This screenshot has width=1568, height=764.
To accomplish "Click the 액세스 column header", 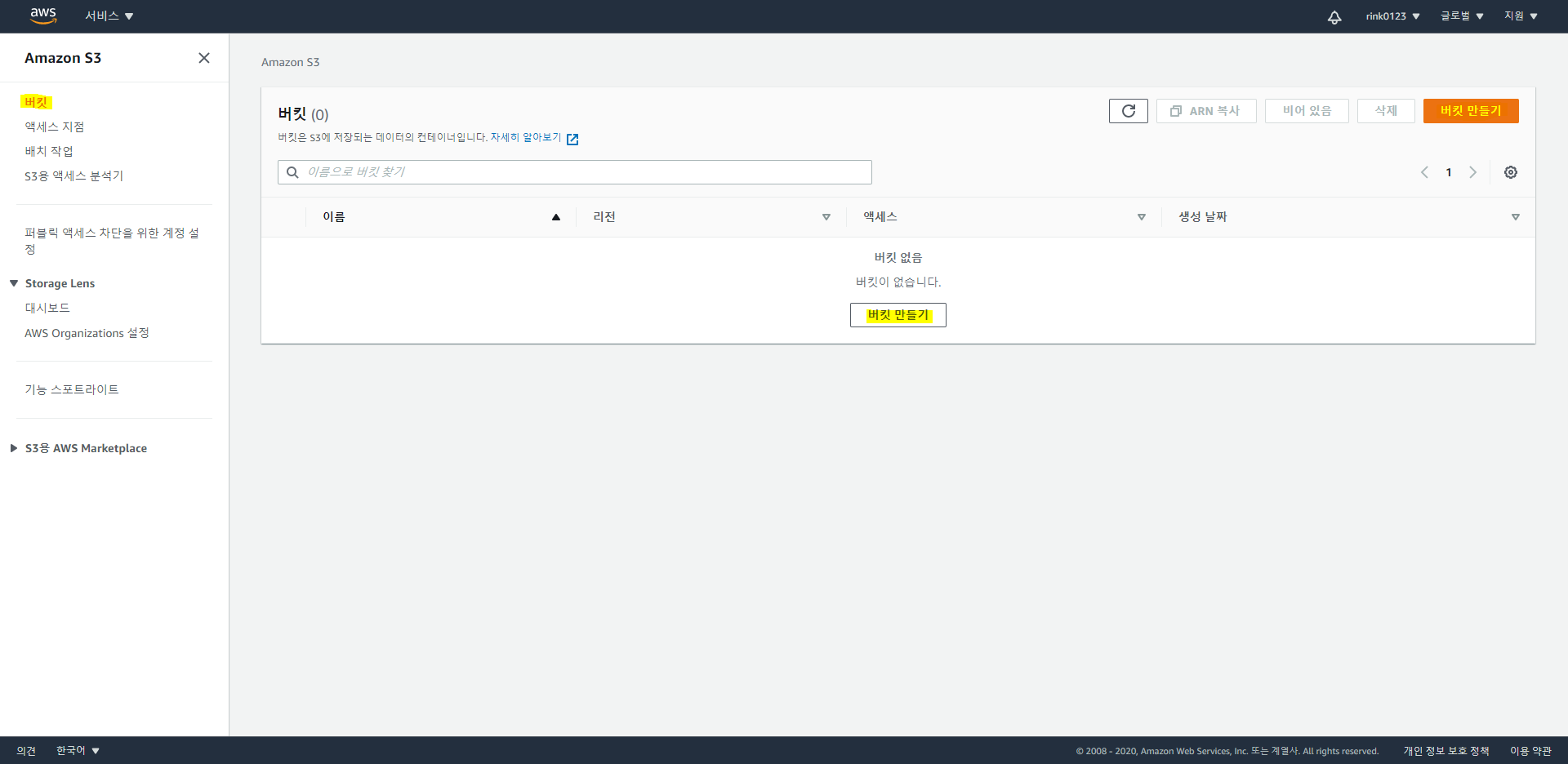I will tap(880, 217).
